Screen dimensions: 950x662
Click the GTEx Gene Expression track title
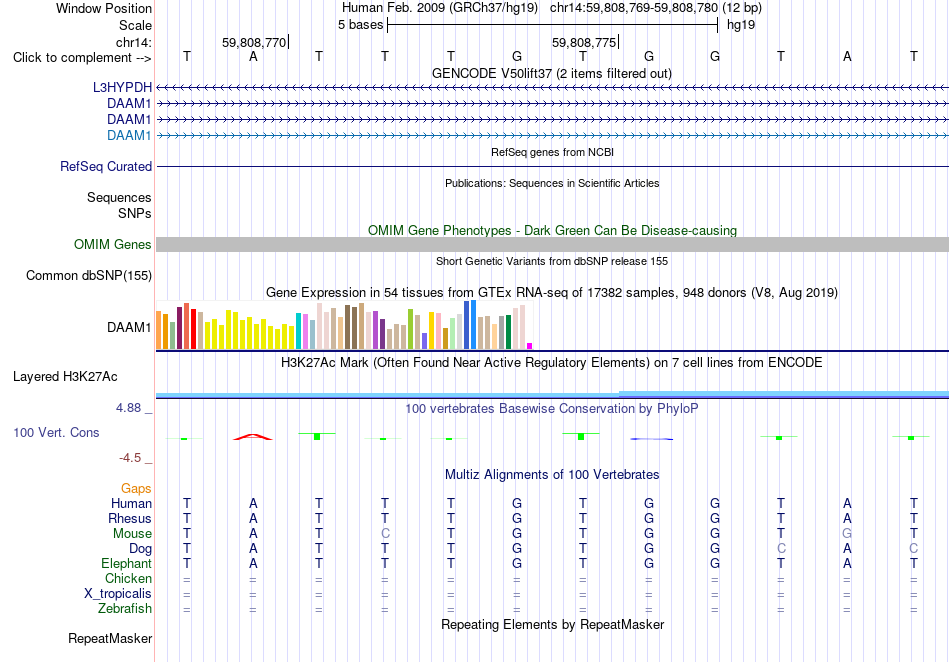click(552, 293)
